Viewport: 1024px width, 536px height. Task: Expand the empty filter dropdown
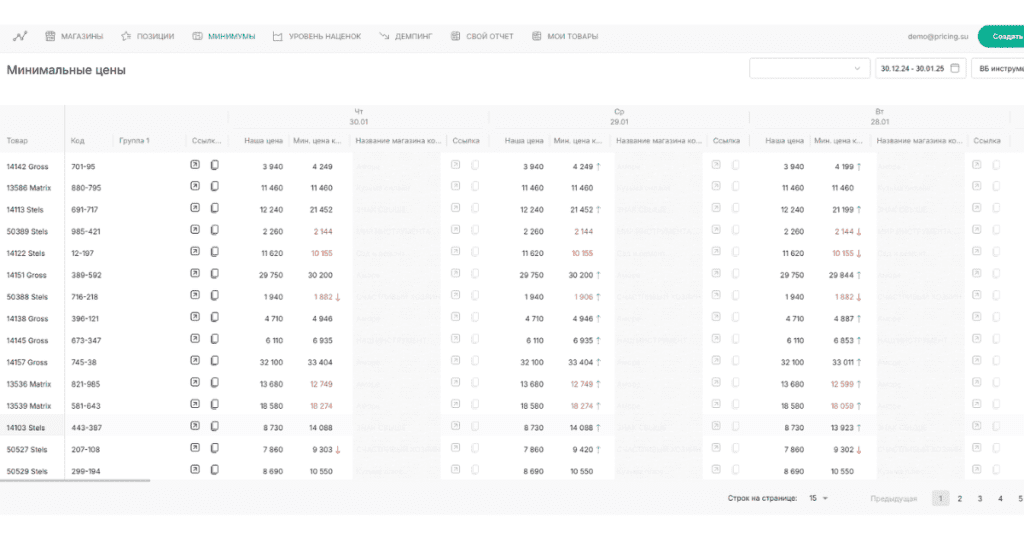point(809,68)
